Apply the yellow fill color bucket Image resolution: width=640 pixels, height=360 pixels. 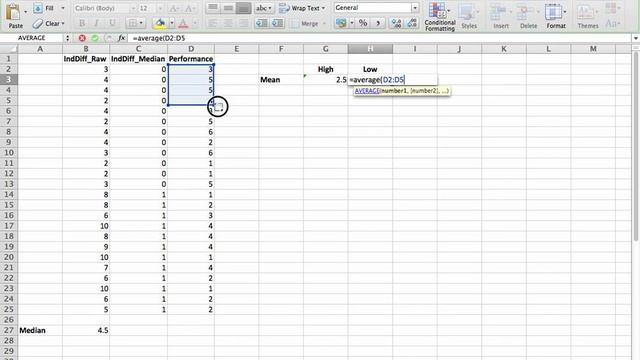(x=160, y=23)
